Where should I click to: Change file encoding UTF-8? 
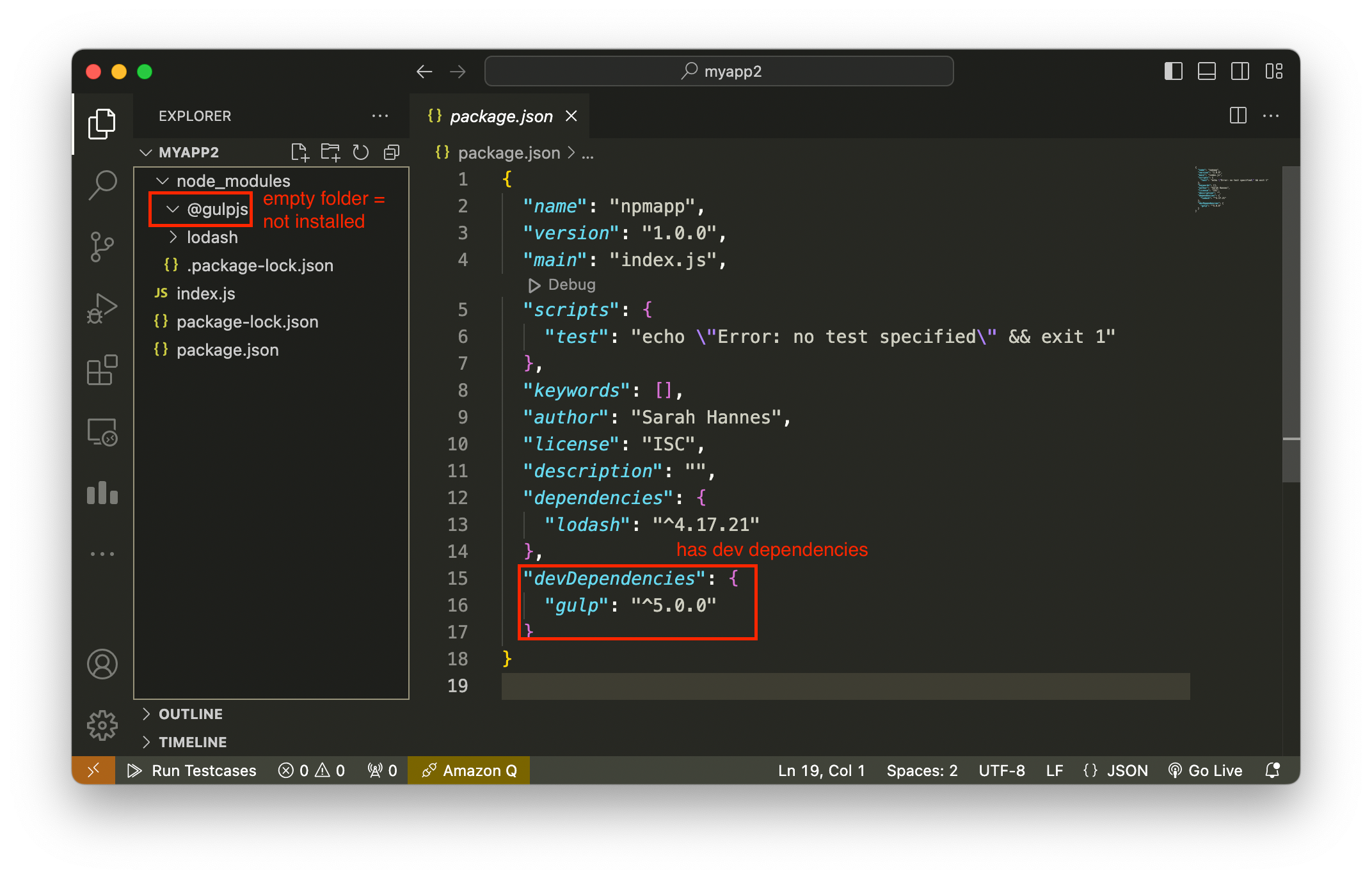1001,770
